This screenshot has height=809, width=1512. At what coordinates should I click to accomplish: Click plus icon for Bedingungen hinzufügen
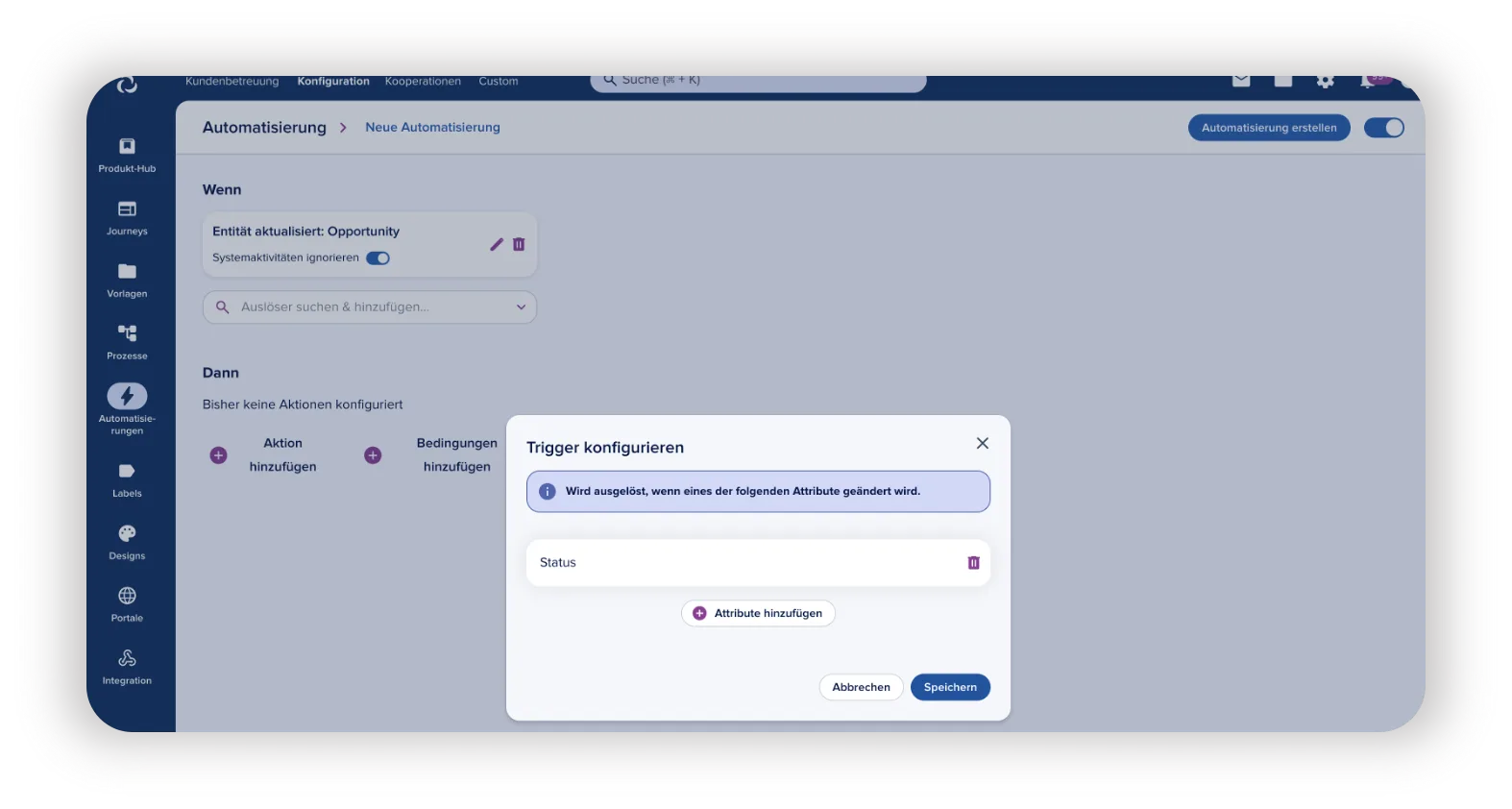coord(373,455)
